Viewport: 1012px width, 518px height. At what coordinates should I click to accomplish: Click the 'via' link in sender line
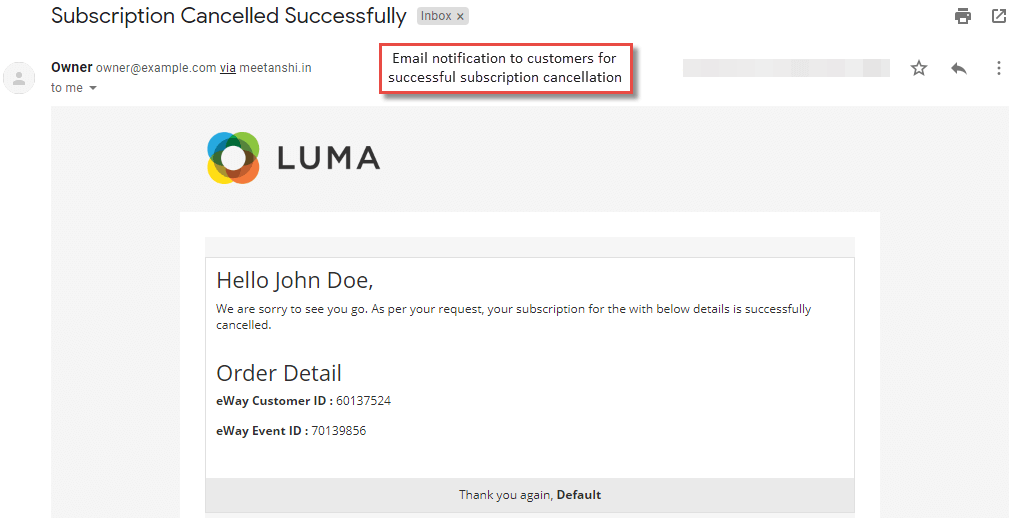pos(228,68)
